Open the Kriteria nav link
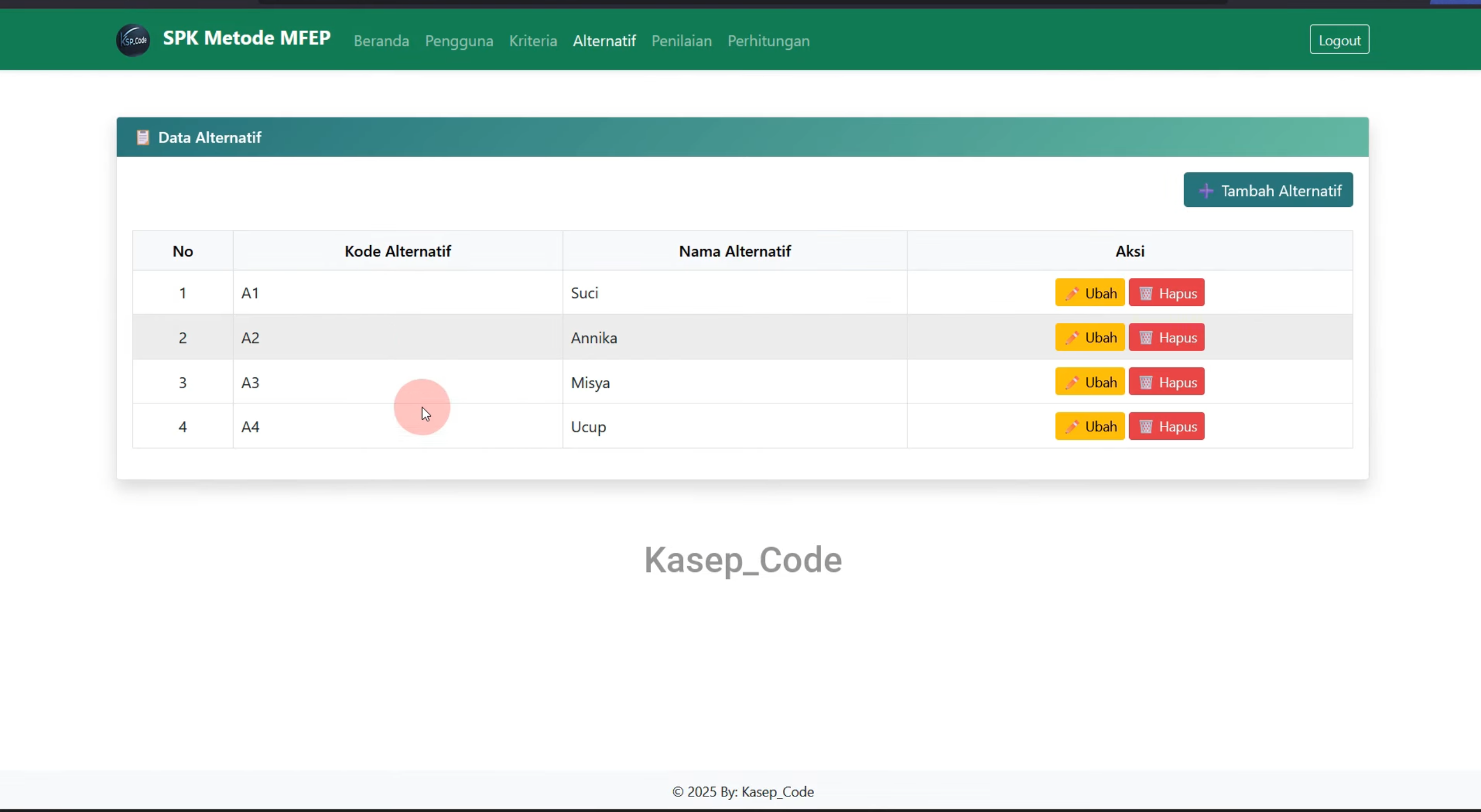 point(533,41)
